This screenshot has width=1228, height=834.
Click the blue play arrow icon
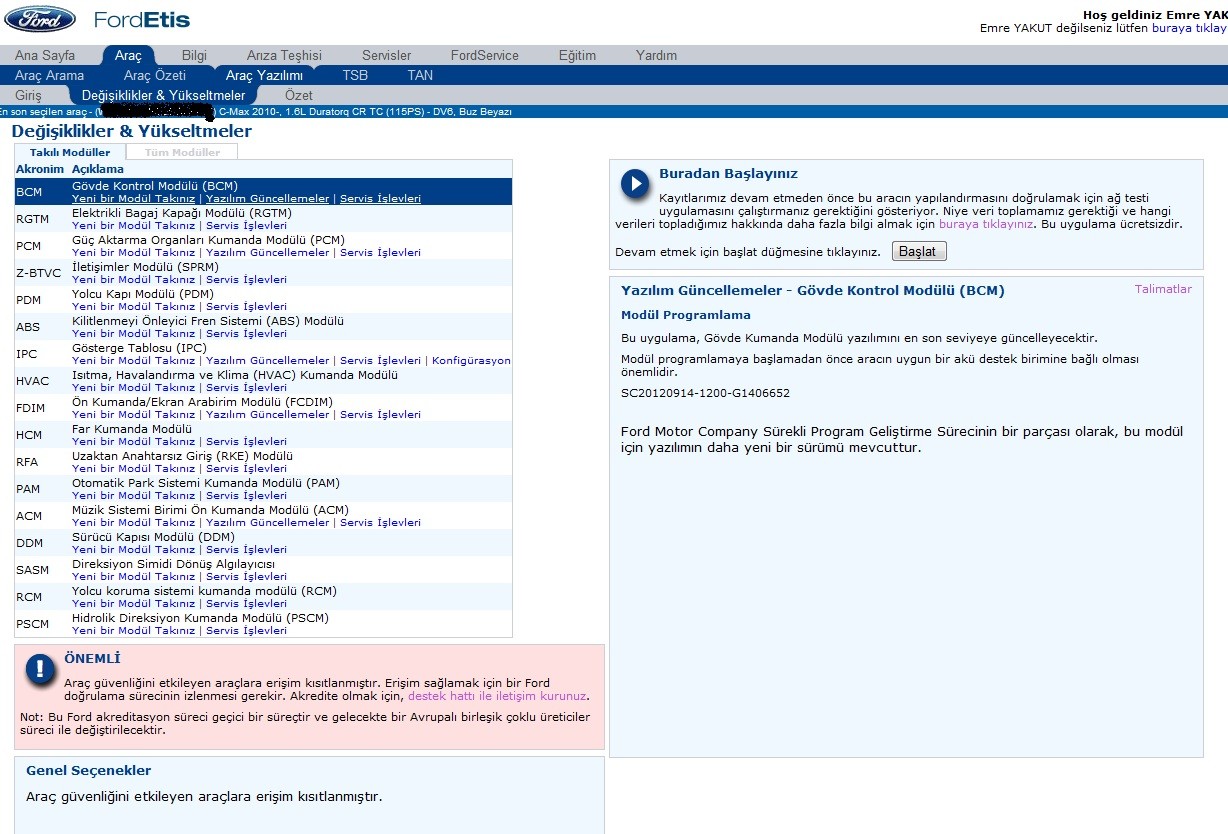[634, 184]
